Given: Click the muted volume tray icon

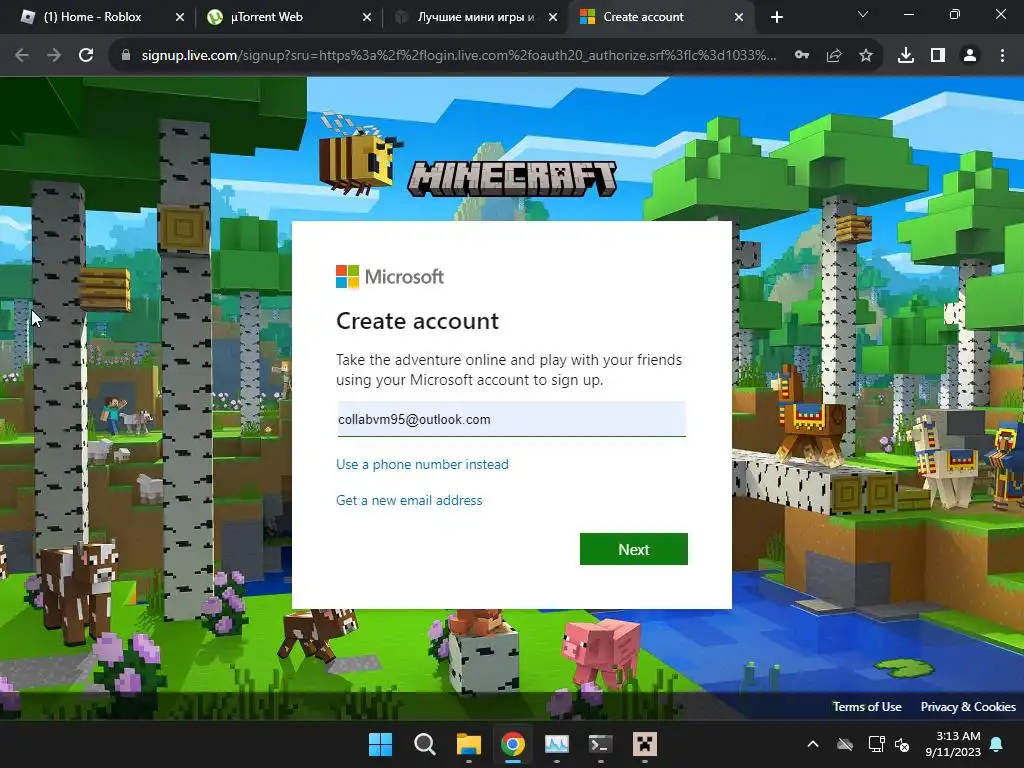Looking at the screenshot, I should 903,744.
